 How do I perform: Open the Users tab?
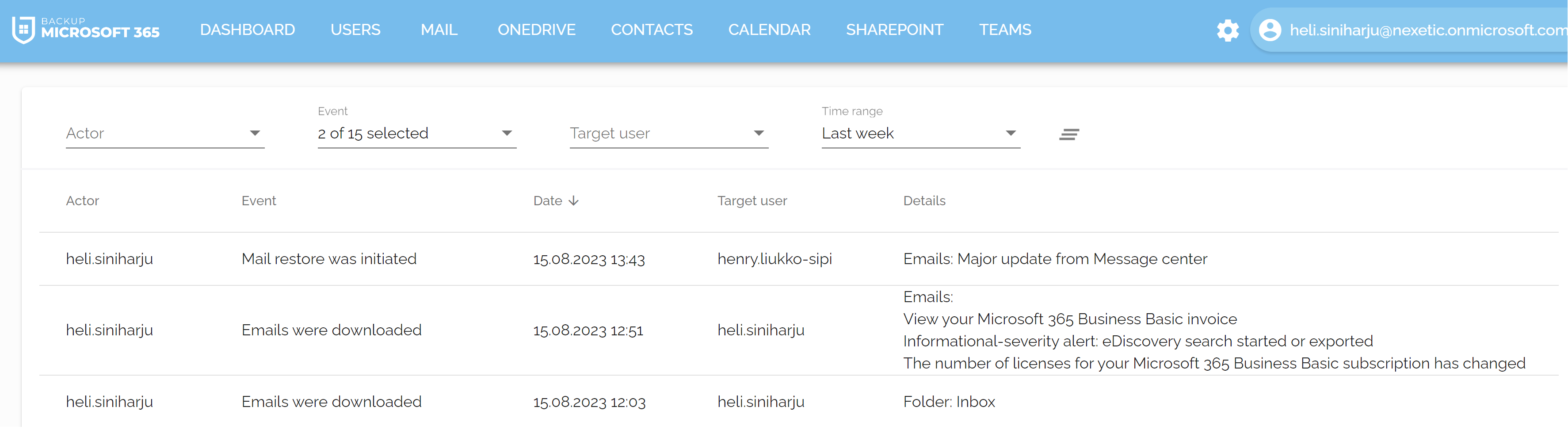coord(355,29)
